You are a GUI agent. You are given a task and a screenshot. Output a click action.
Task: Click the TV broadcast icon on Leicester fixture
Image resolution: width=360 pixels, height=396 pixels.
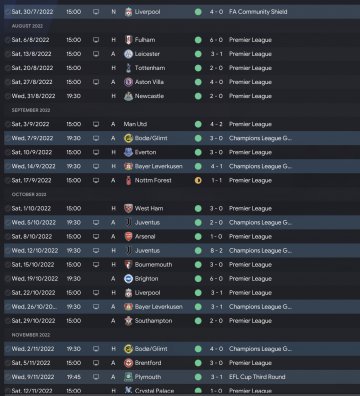click(96, 54)
